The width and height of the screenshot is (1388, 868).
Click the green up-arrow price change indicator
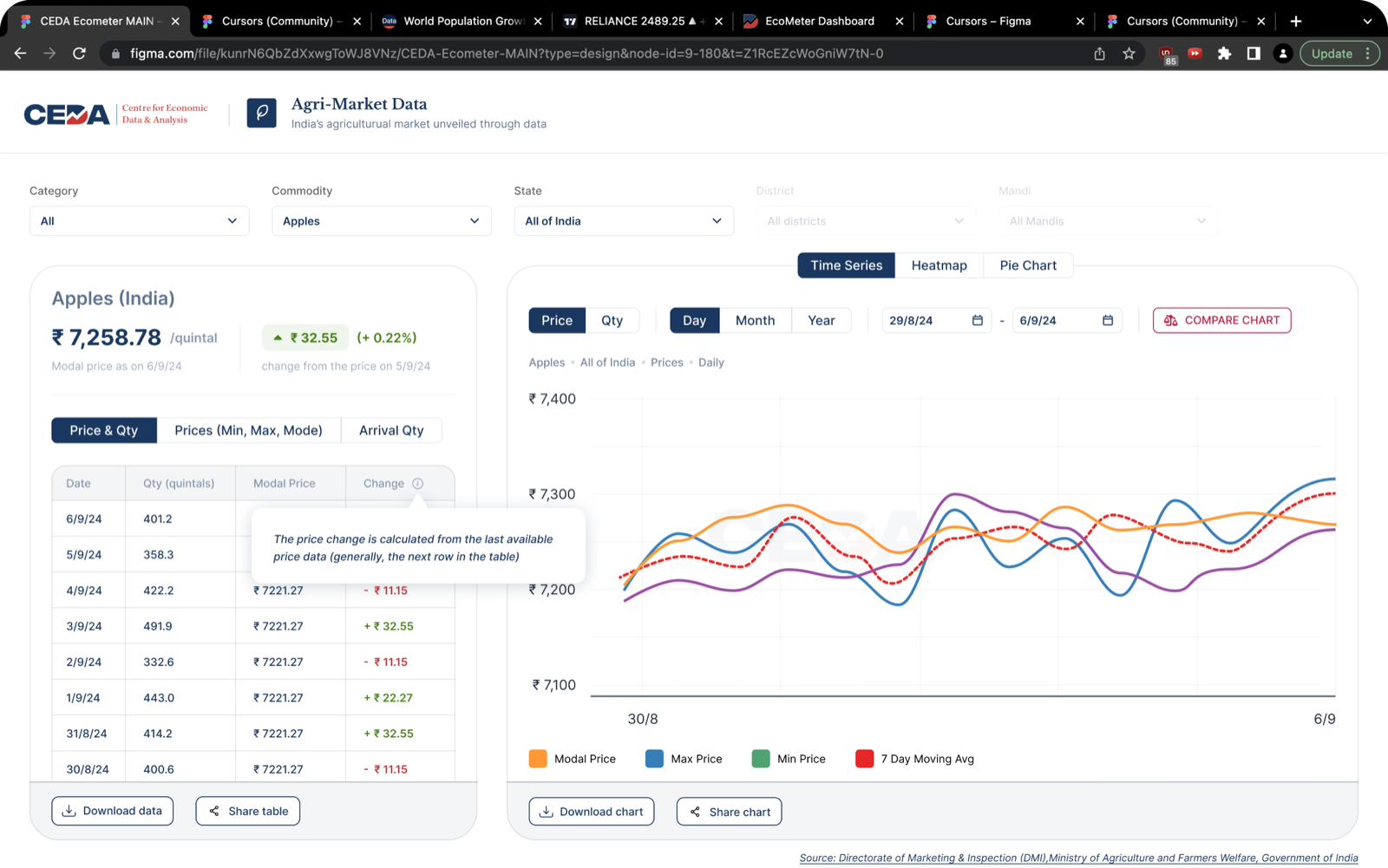[x=305, y=337]
